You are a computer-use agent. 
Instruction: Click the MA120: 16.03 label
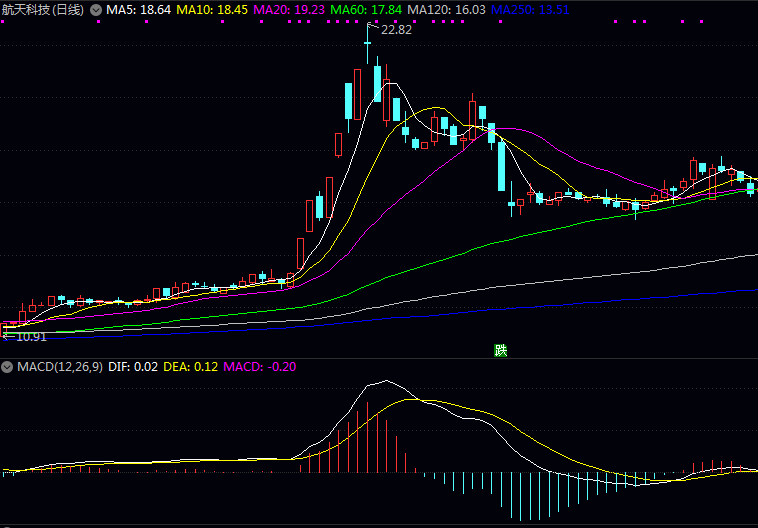446,10
